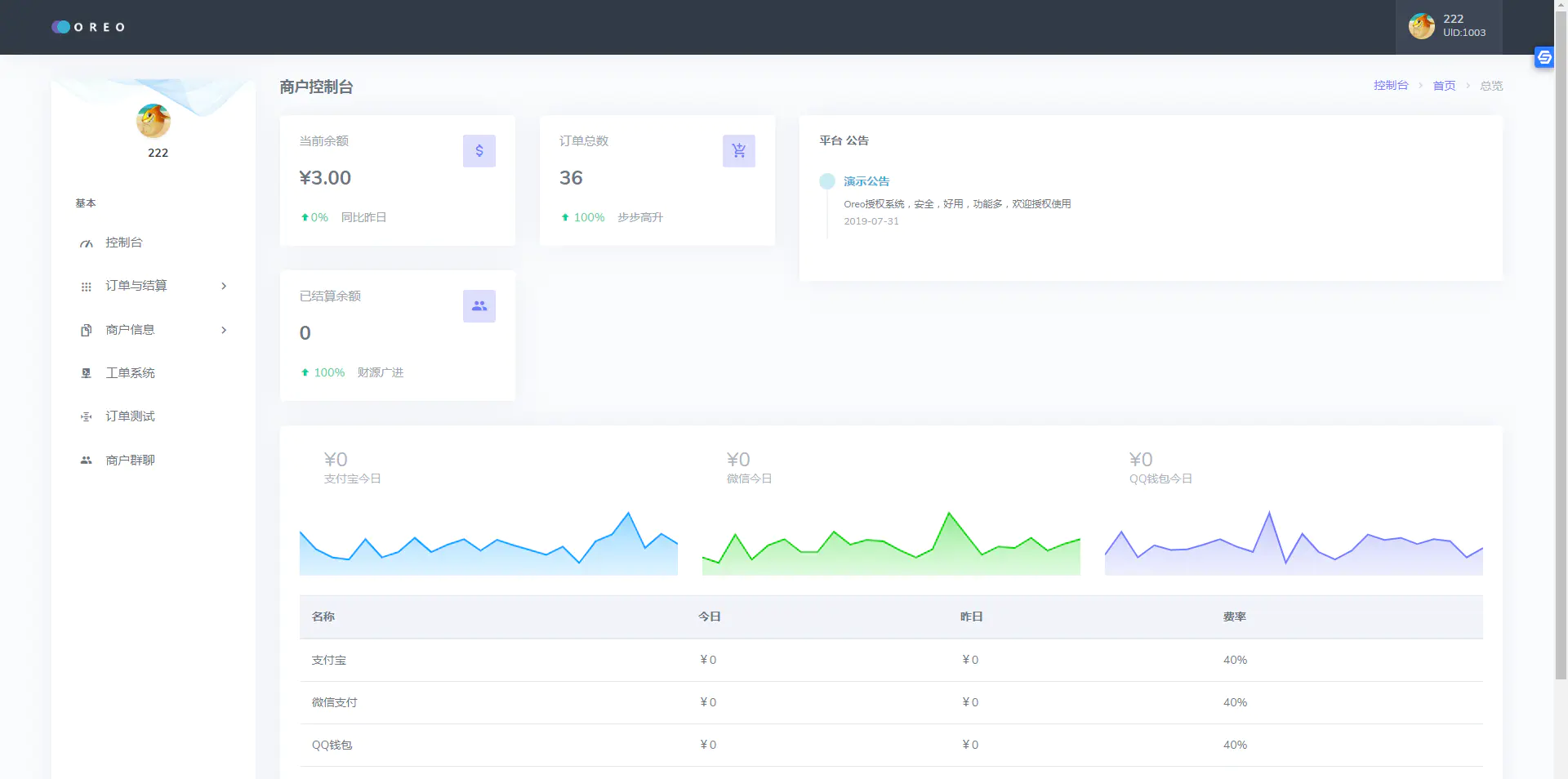
Task: Click the blue floating widget icon at right edge
Action: click(x=1543, y=57)
